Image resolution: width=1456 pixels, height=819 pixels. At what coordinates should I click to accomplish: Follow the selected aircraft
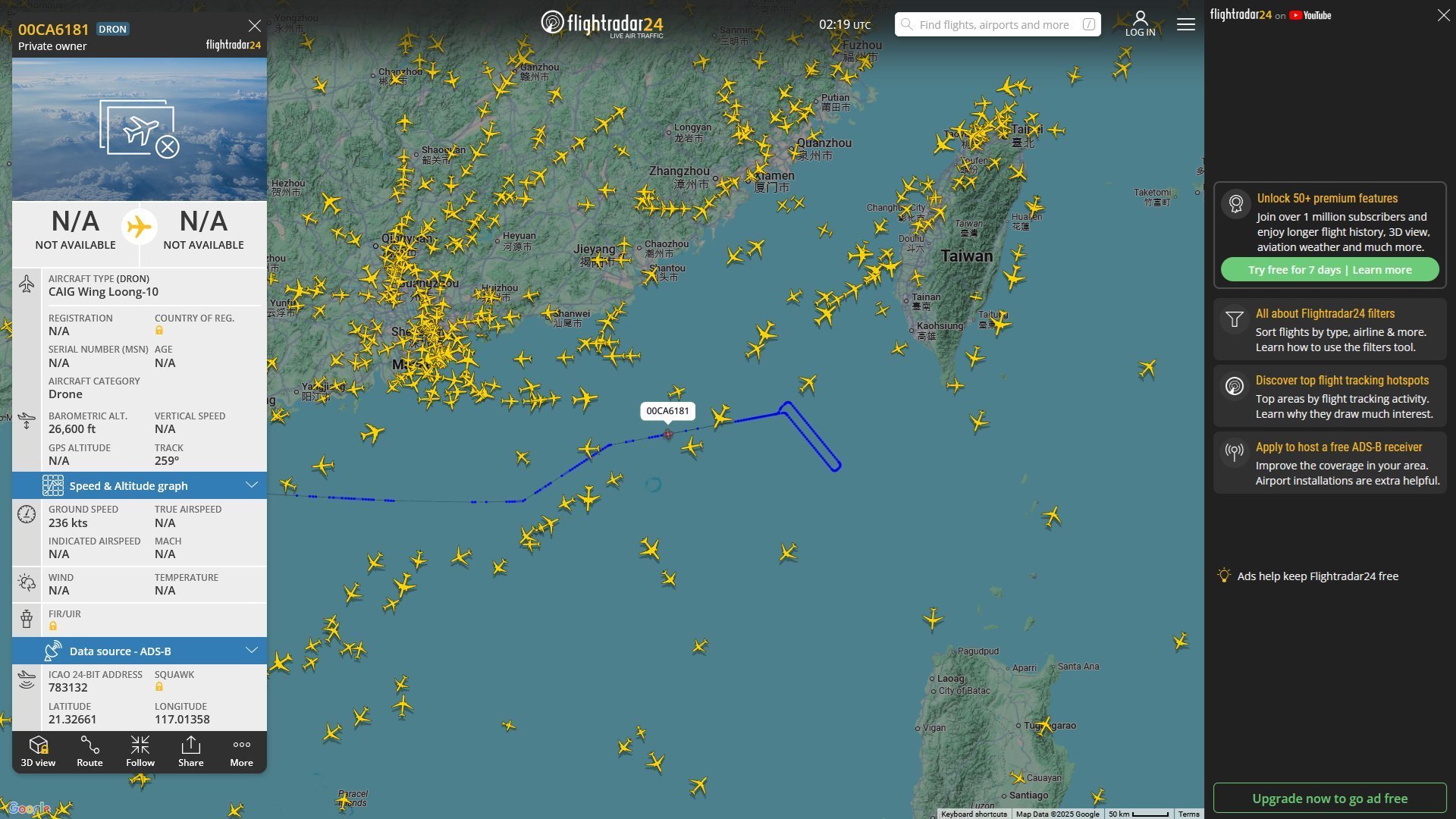click(140, 752)
